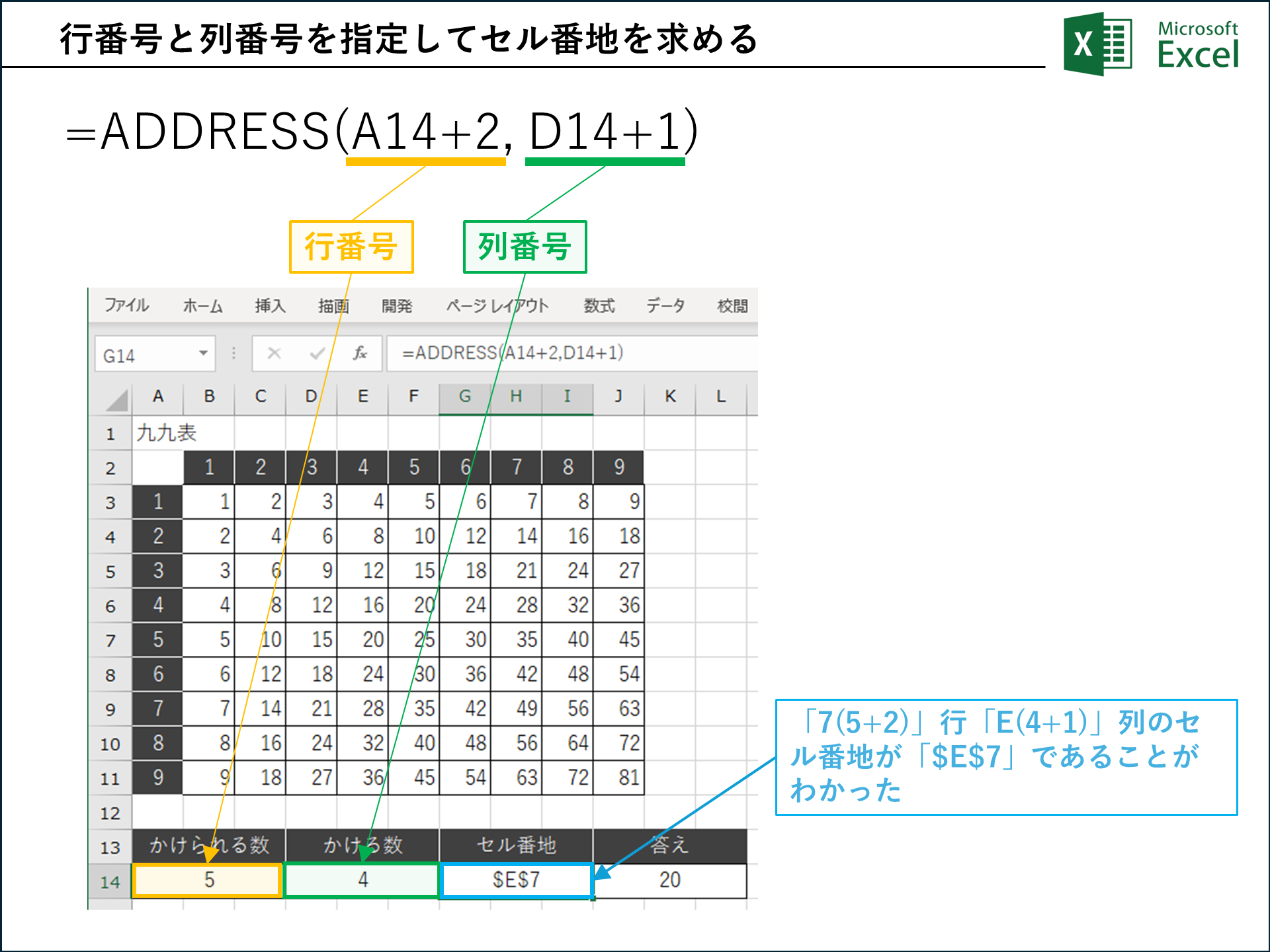
Task: Select row header 1
Action: point(110,434)
